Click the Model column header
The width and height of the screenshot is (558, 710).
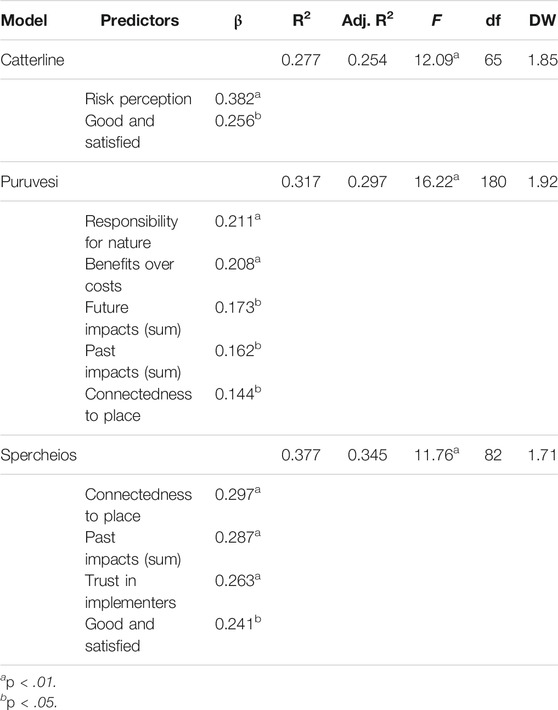coord(24,20)
